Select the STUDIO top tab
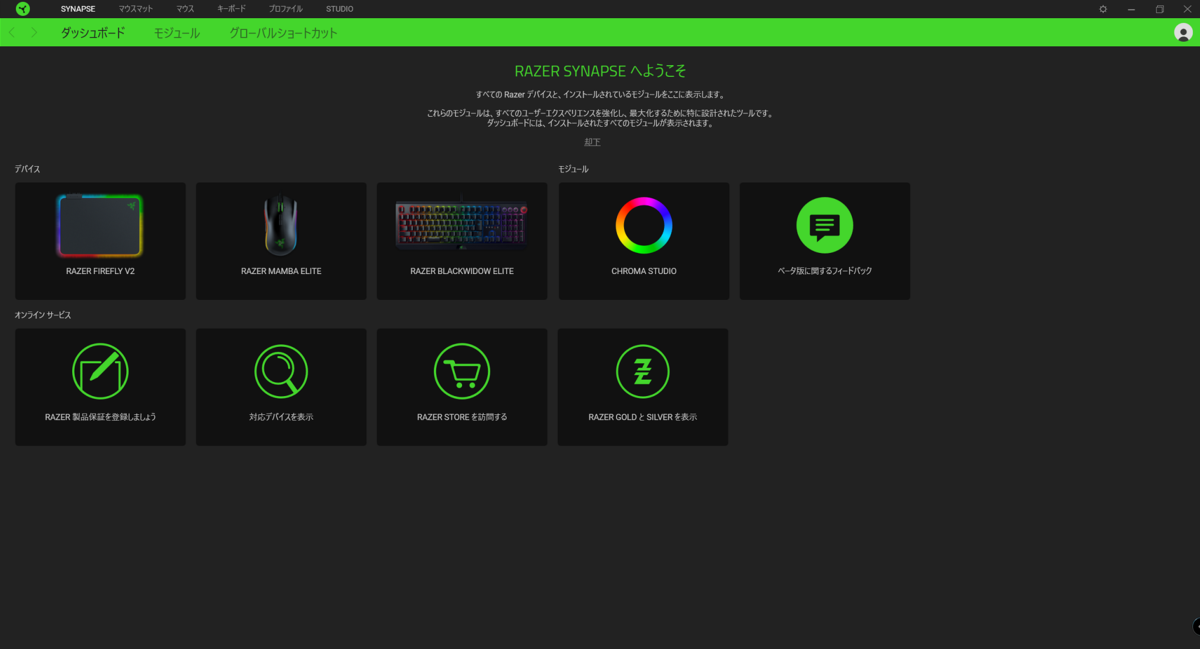This screenshot has height=649, width=1200. click(339, 9)
